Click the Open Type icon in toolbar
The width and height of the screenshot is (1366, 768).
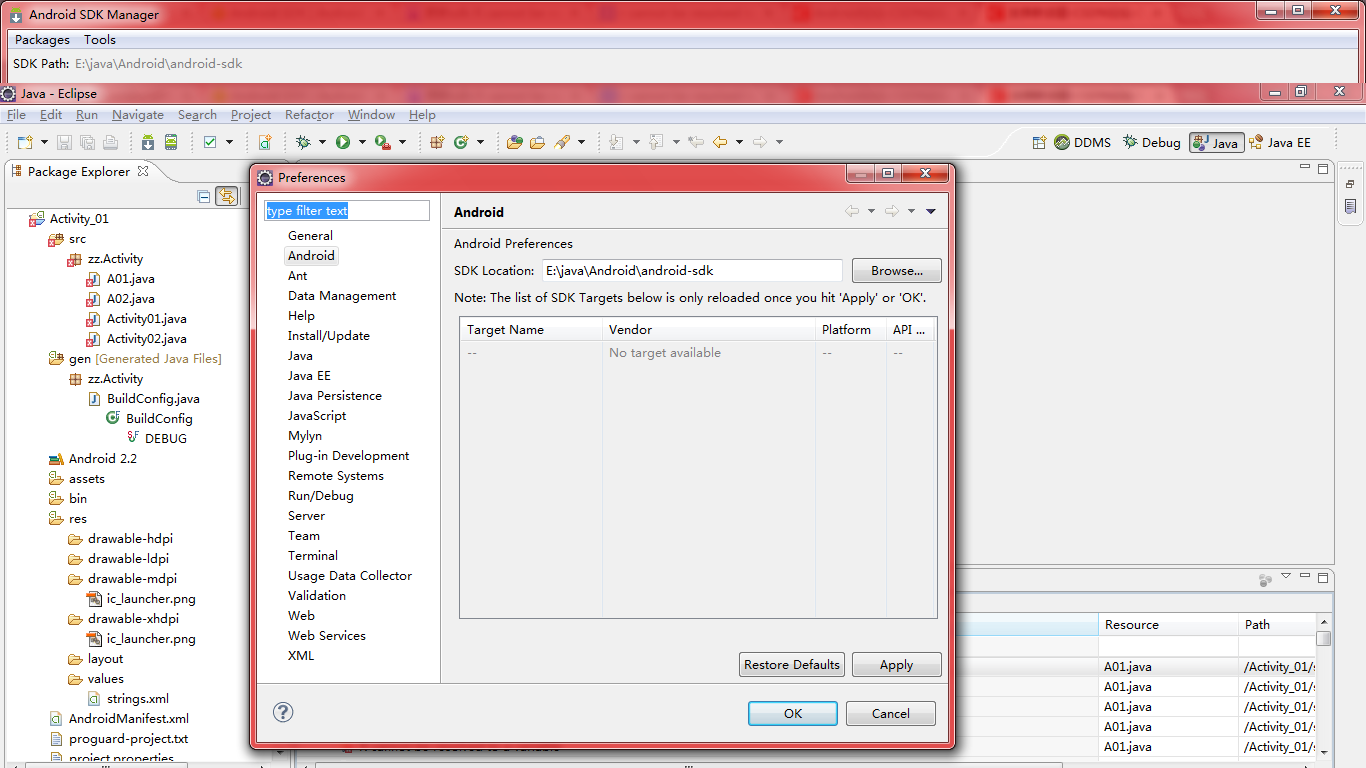coord(514,142)
